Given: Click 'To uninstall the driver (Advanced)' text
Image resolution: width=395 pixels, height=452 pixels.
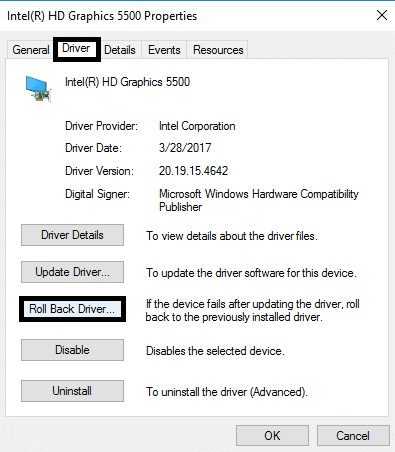Looking at the screenshot, I should tap(227, 392).
